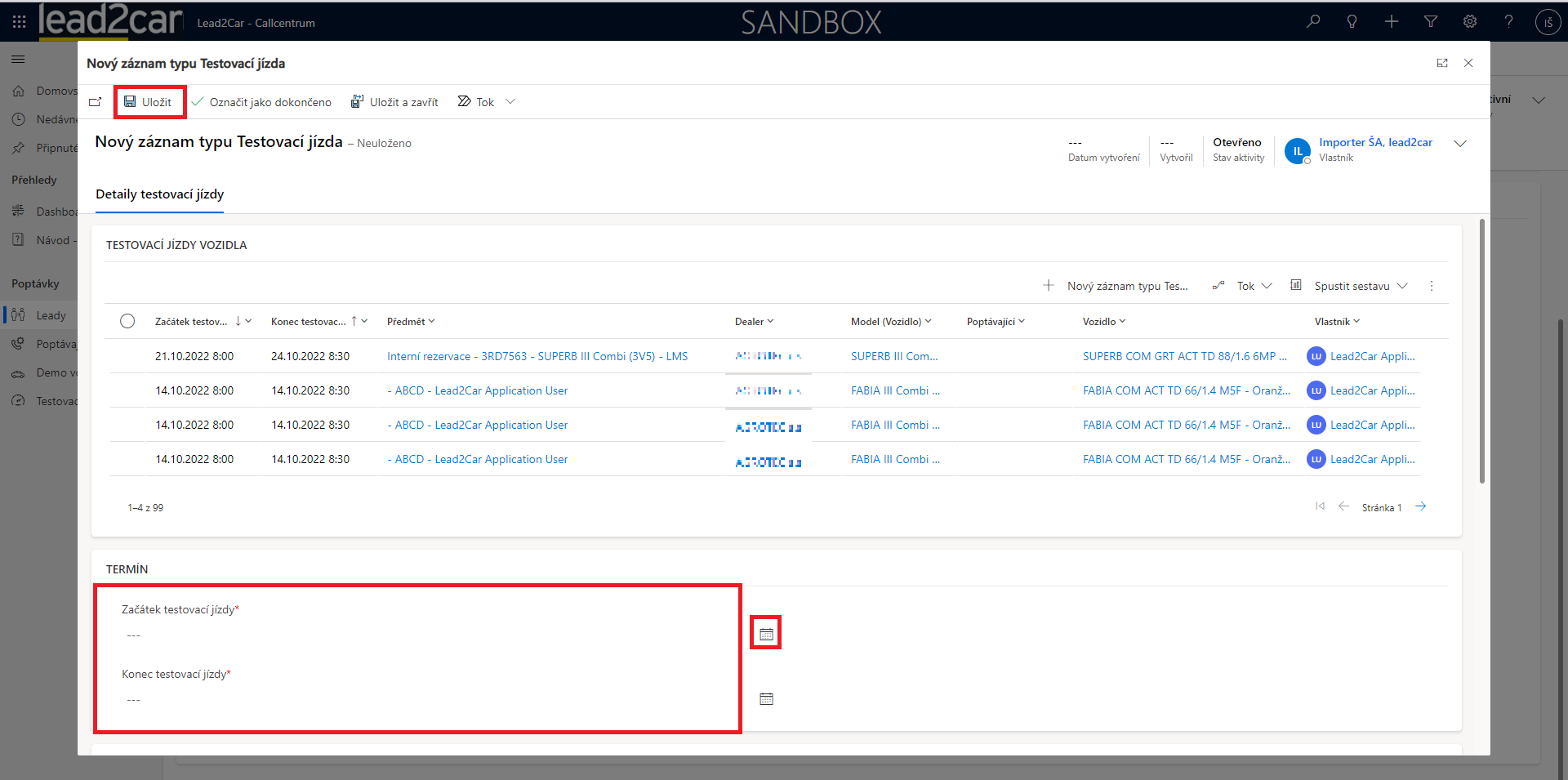Open the Dealer column header dropdown

(754, 322)
